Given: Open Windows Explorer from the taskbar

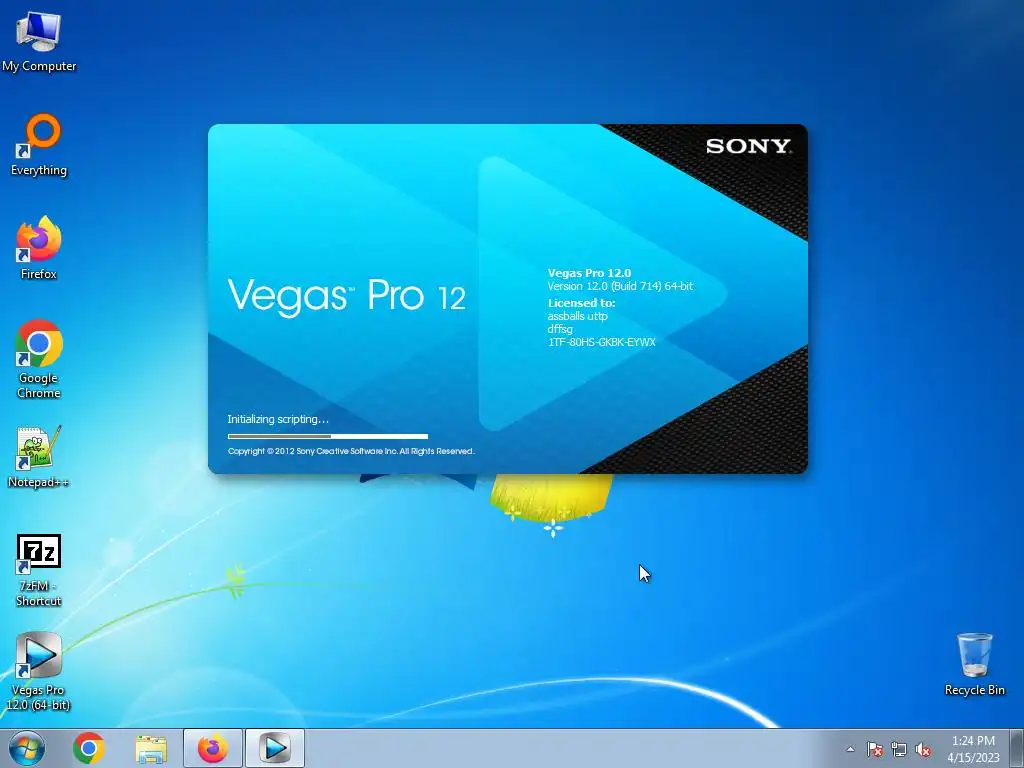Looking at the screenshot, I should coord(151,749).
